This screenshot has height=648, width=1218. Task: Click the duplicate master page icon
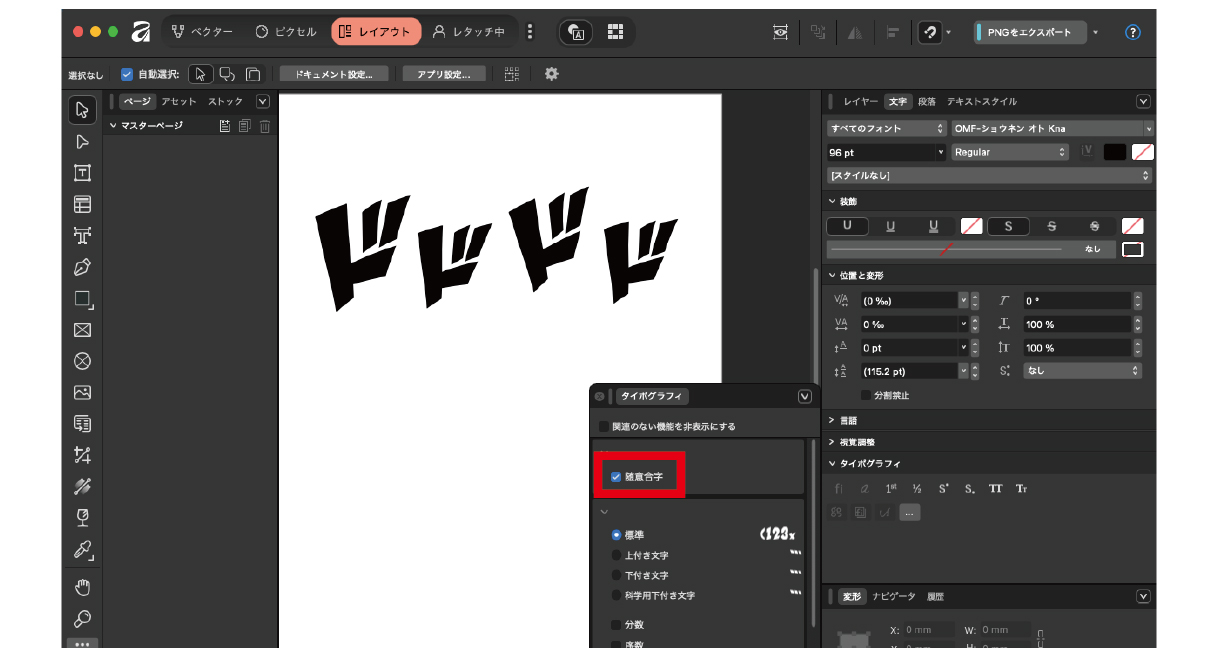pyautogui.click(x=245, y=126)
